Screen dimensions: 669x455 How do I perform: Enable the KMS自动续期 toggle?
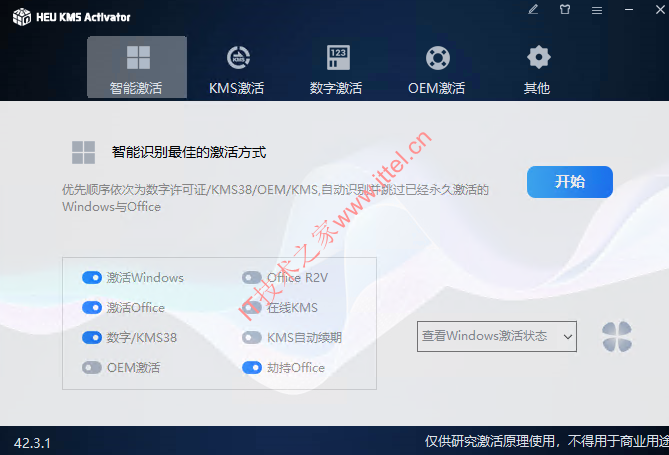click(x=252, y=338)
